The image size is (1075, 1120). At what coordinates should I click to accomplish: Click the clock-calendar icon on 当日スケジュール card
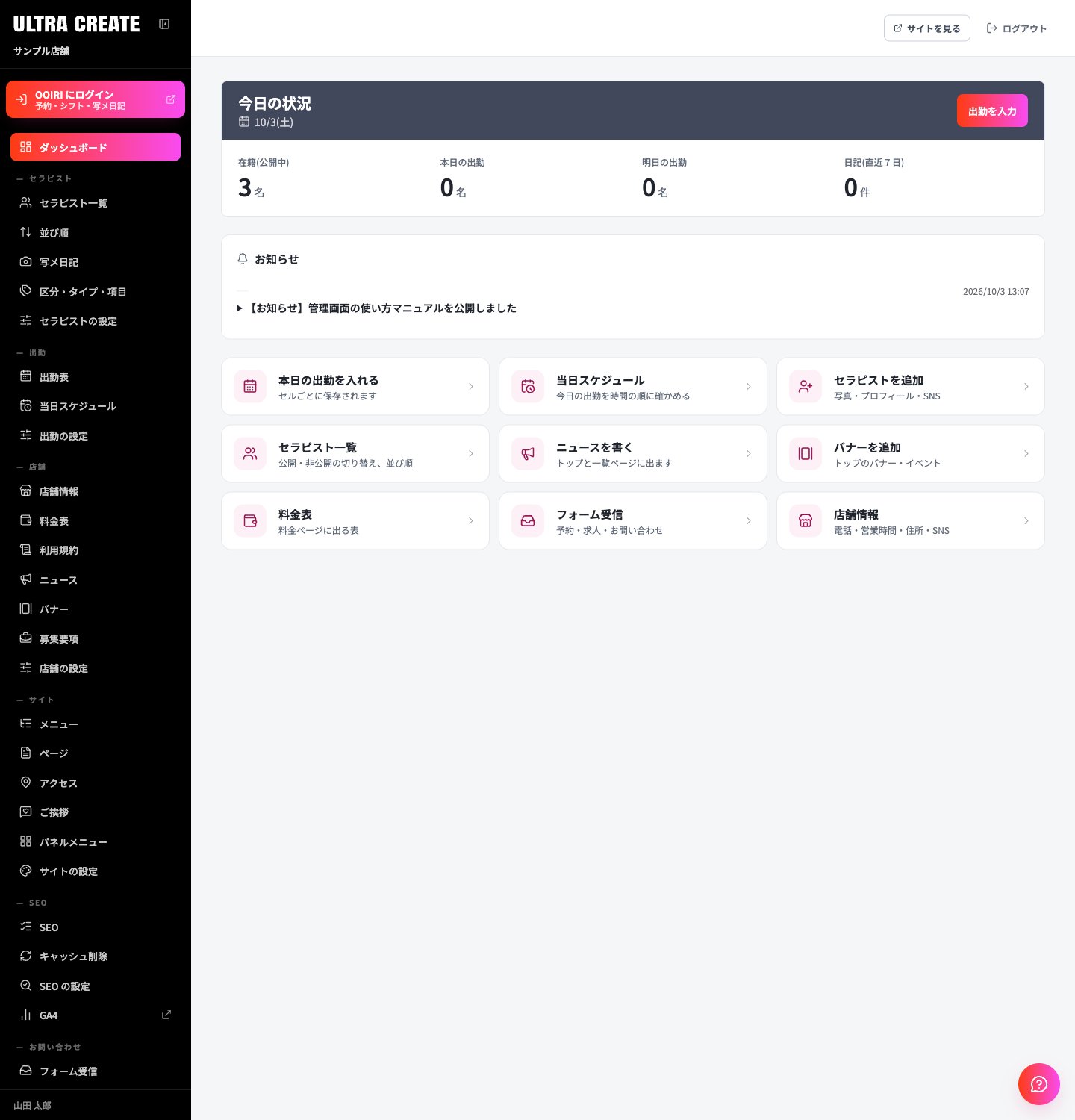(528, 386)
